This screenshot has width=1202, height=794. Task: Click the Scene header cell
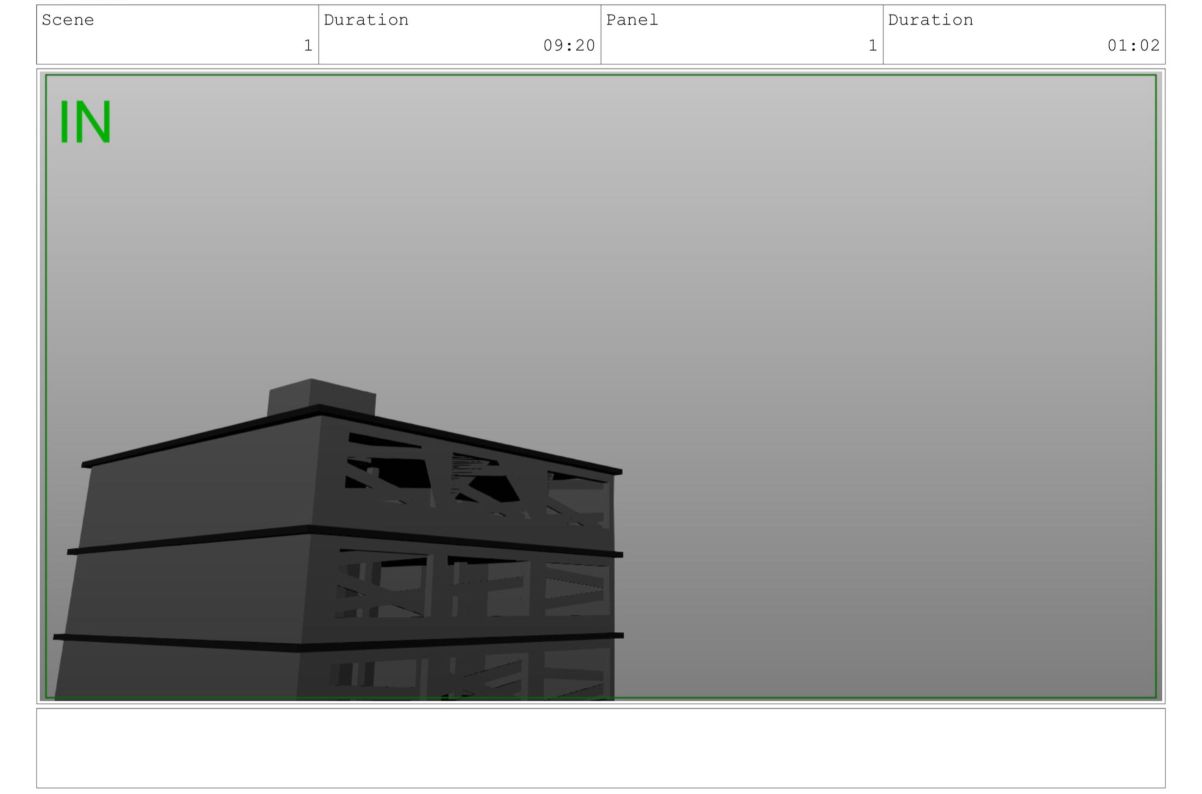click(177, 35)
